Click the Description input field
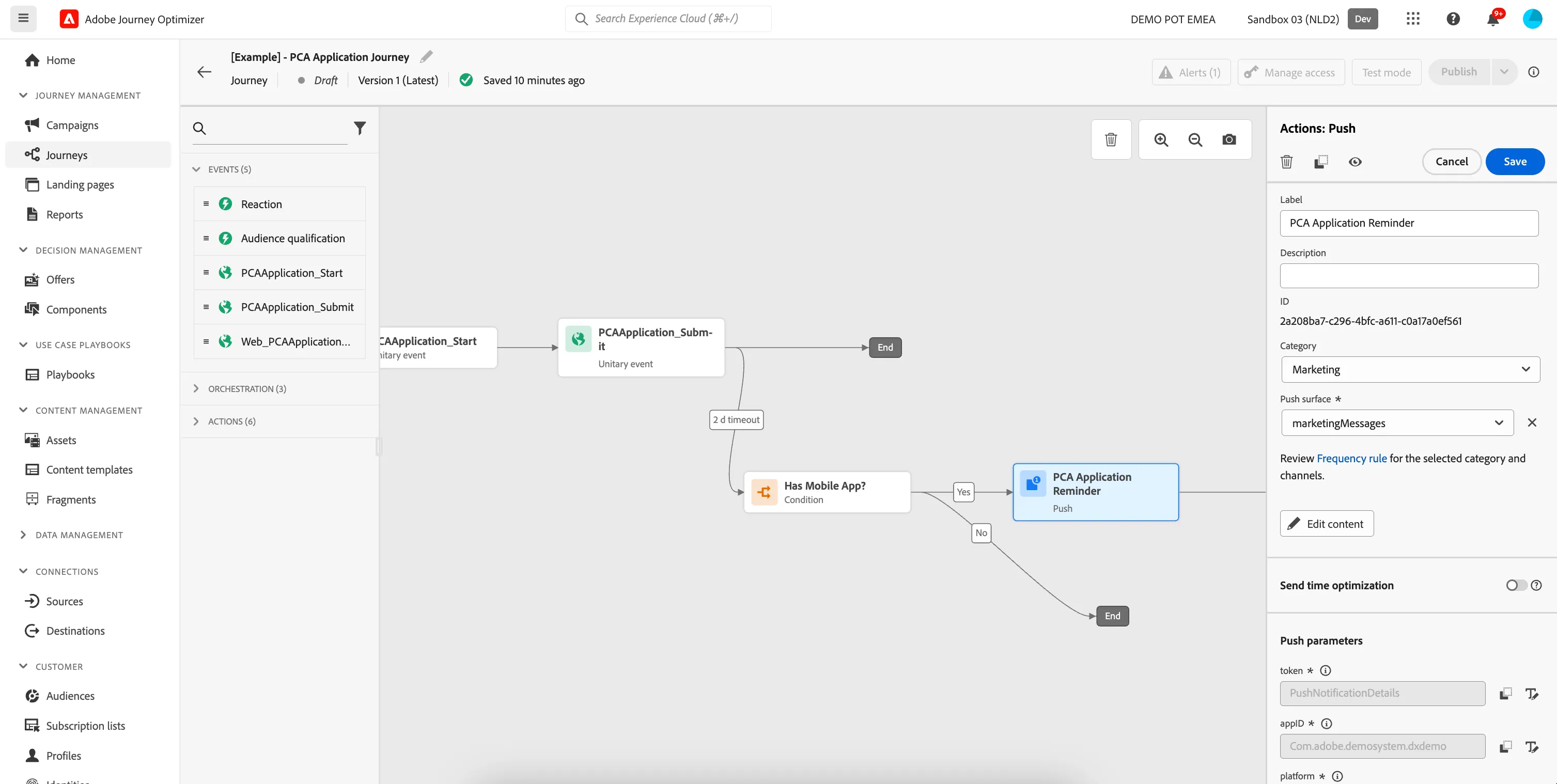 1409,276
